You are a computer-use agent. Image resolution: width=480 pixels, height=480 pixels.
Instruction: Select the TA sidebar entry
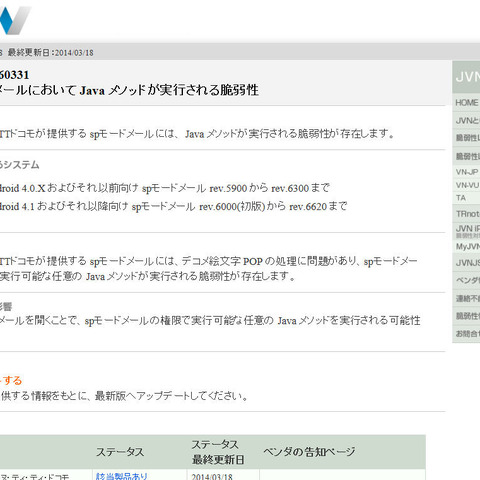[467, 198]
